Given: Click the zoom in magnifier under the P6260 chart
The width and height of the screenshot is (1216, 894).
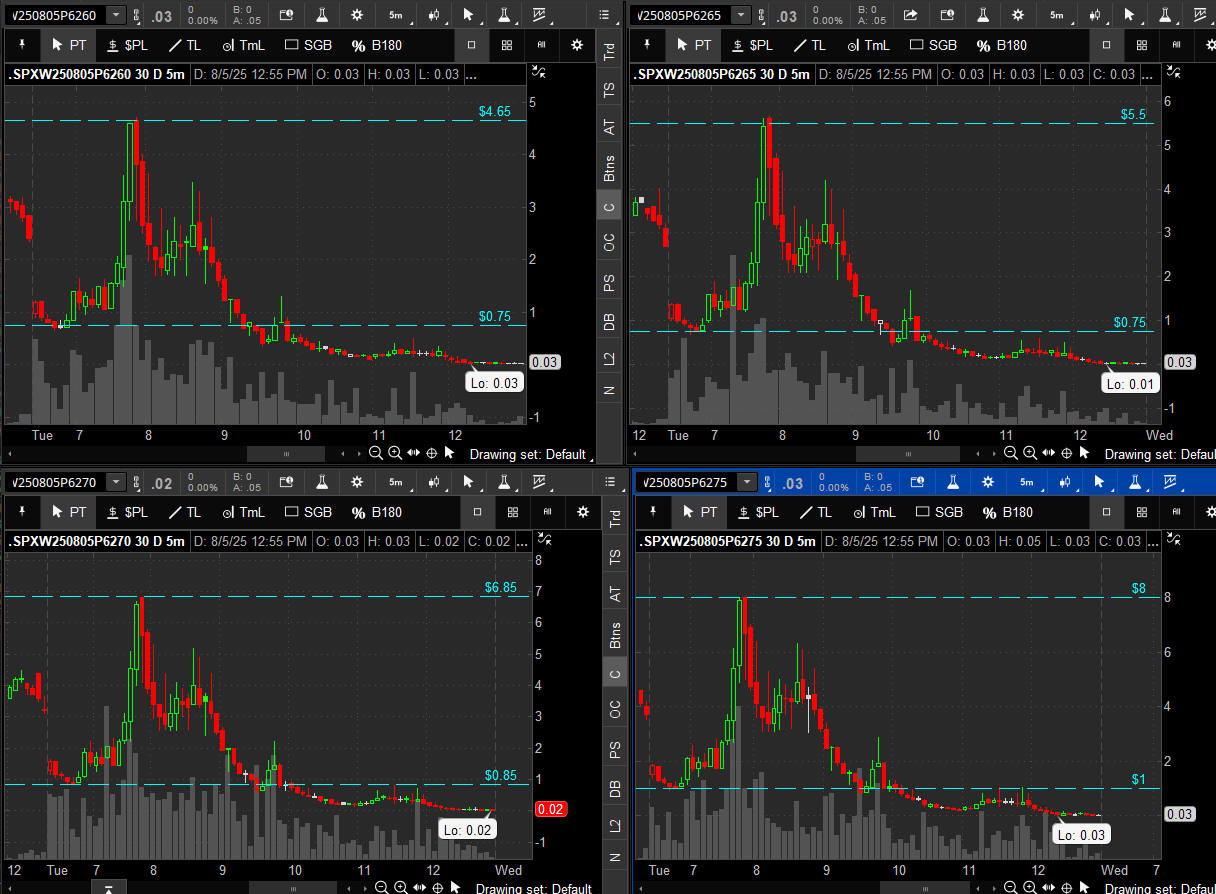Looking at the screenshot, I should [395, 453].
